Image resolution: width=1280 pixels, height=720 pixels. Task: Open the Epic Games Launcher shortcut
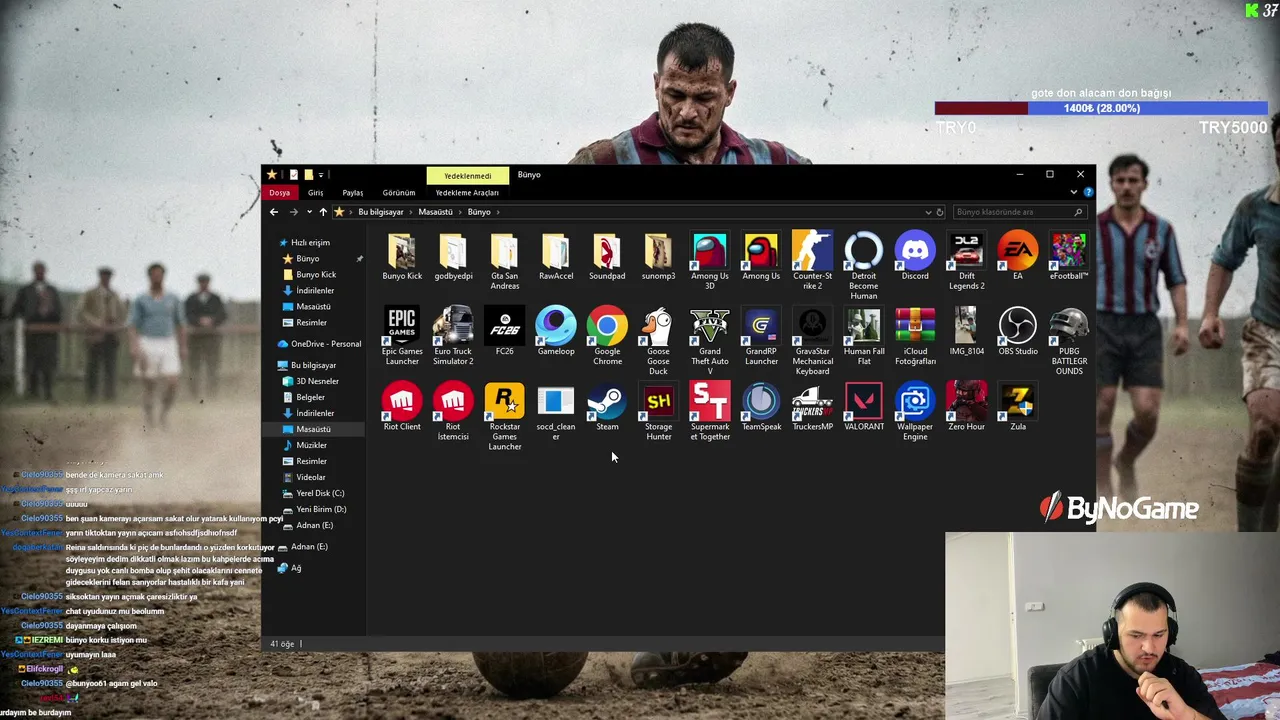tap(402, 336)
